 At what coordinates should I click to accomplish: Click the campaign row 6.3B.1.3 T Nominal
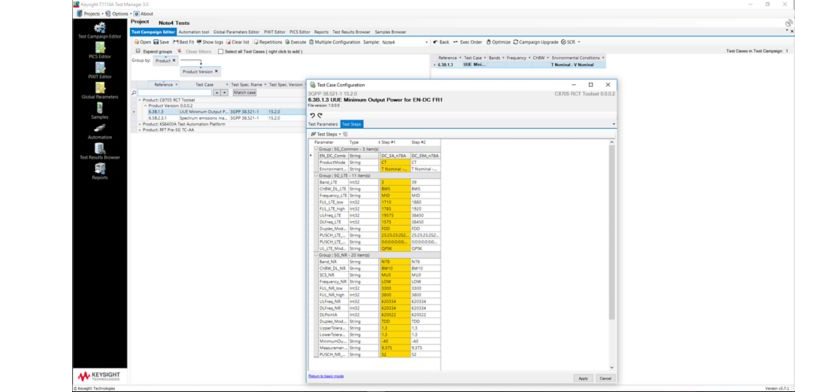point(518,65)
